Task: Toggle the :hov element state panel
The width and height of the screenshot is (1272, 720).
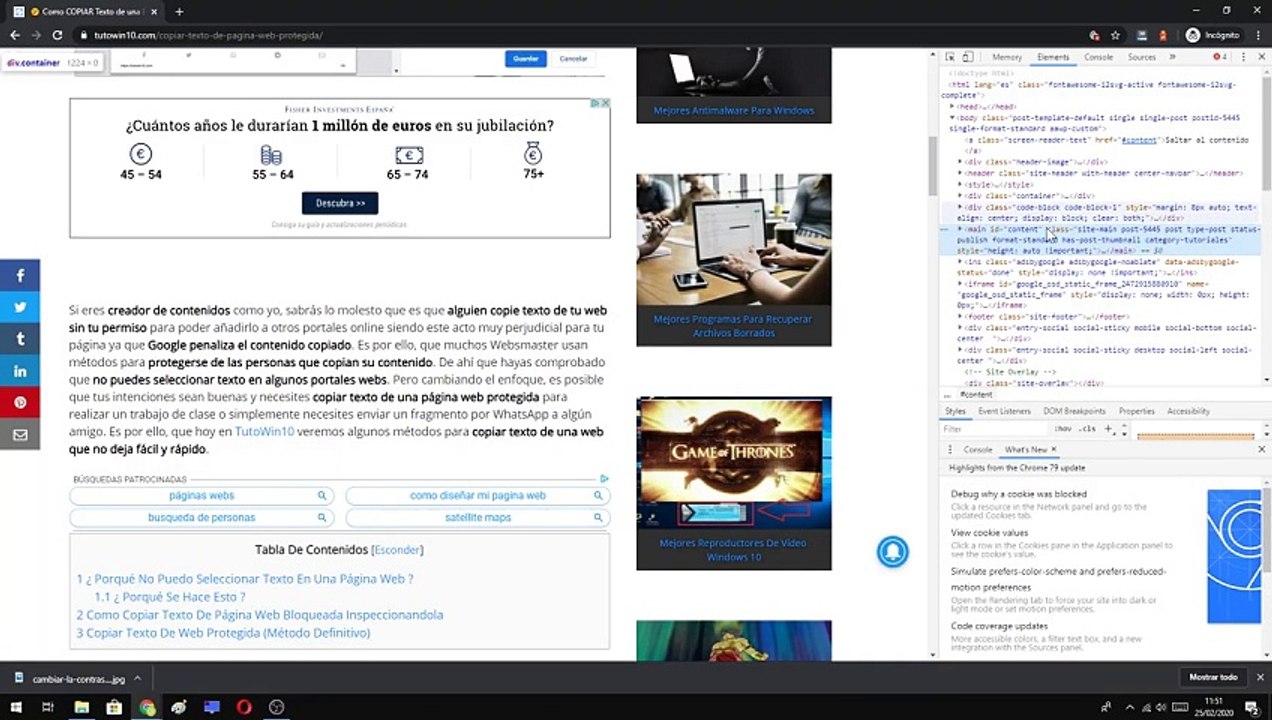Action: click(x=1062, y=429)
